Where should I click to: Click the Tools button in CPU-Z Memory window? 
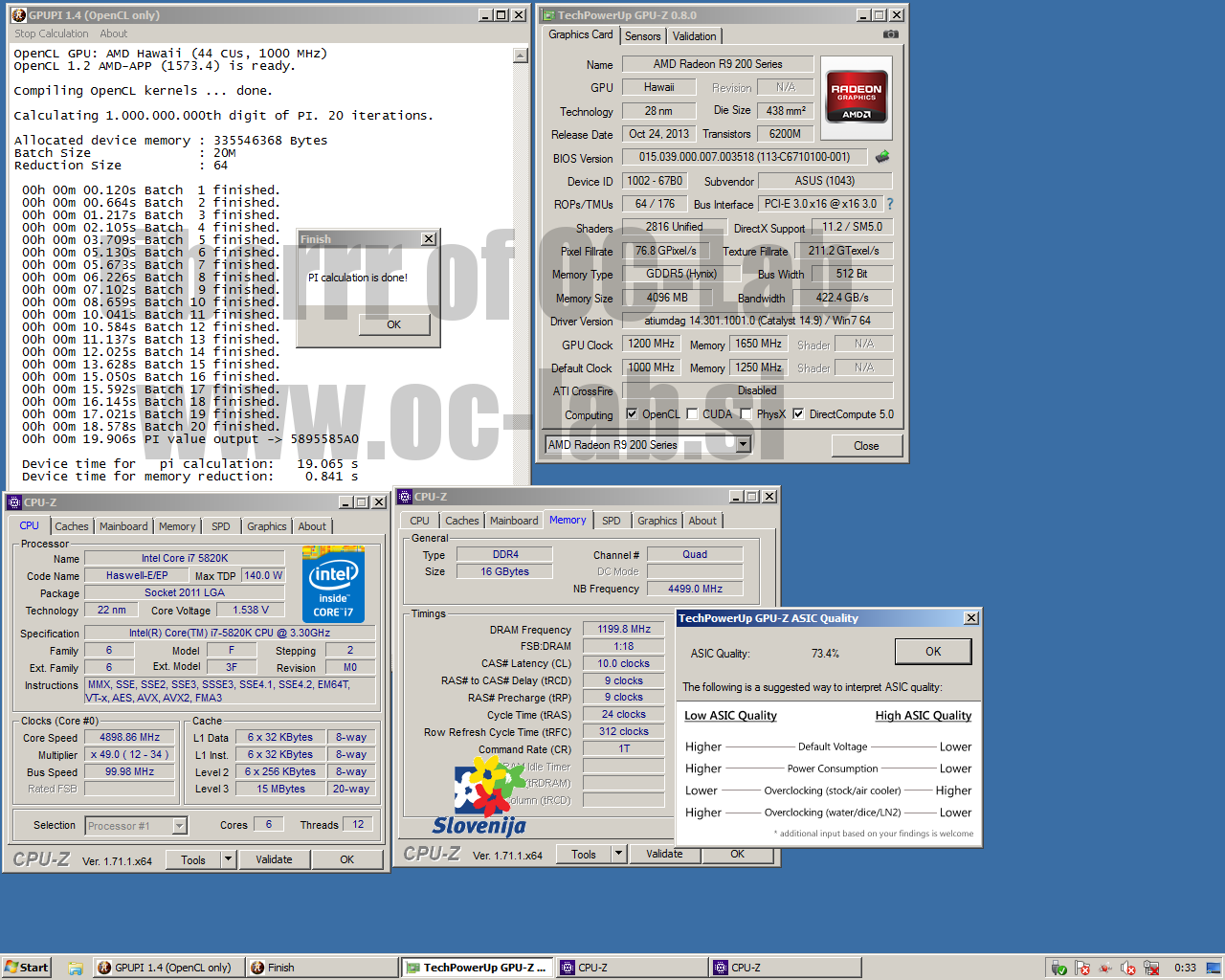[x=584, y=854]
